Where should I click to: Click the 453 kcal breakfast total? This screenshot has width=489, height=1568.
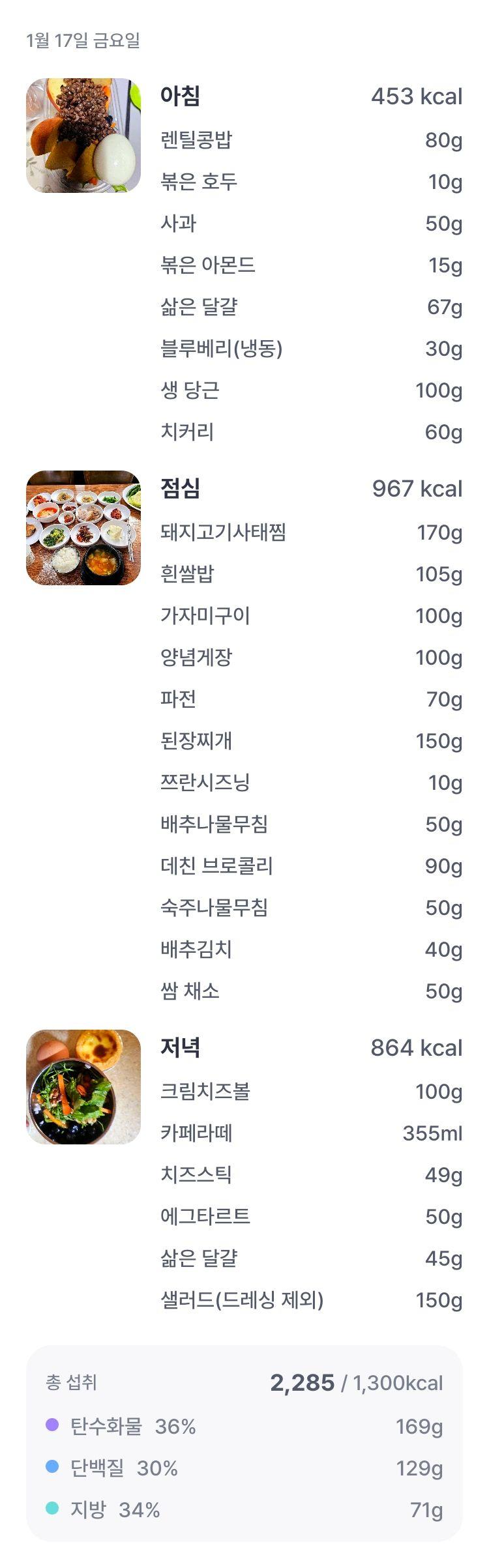point(417,96)
